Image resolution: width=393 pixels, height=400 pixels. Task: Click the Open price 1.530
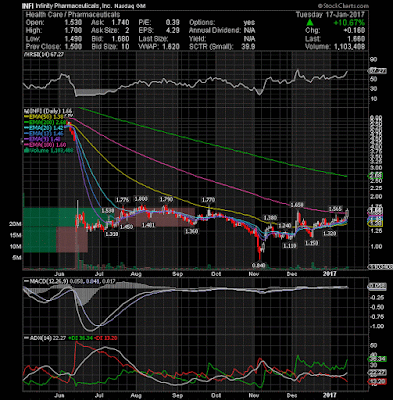pos(74,22)
